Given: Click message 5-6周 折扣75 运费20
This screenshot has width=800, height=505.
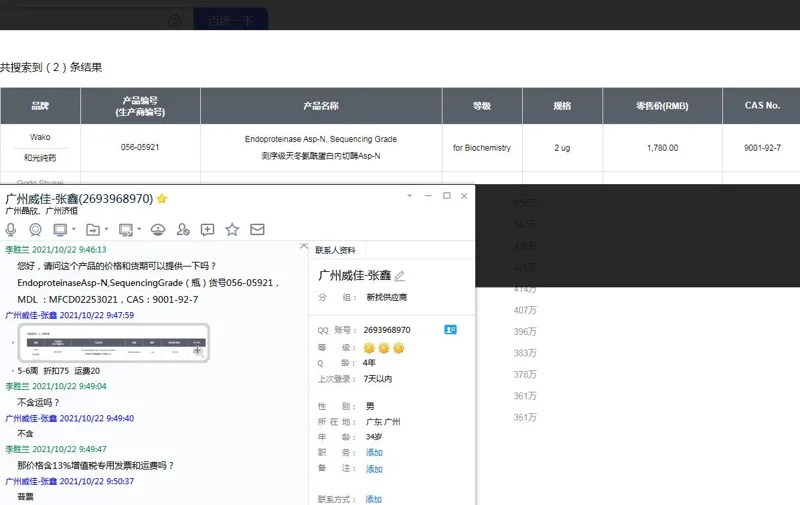Looking at the screenshot, I should click(x=59, y=371).
